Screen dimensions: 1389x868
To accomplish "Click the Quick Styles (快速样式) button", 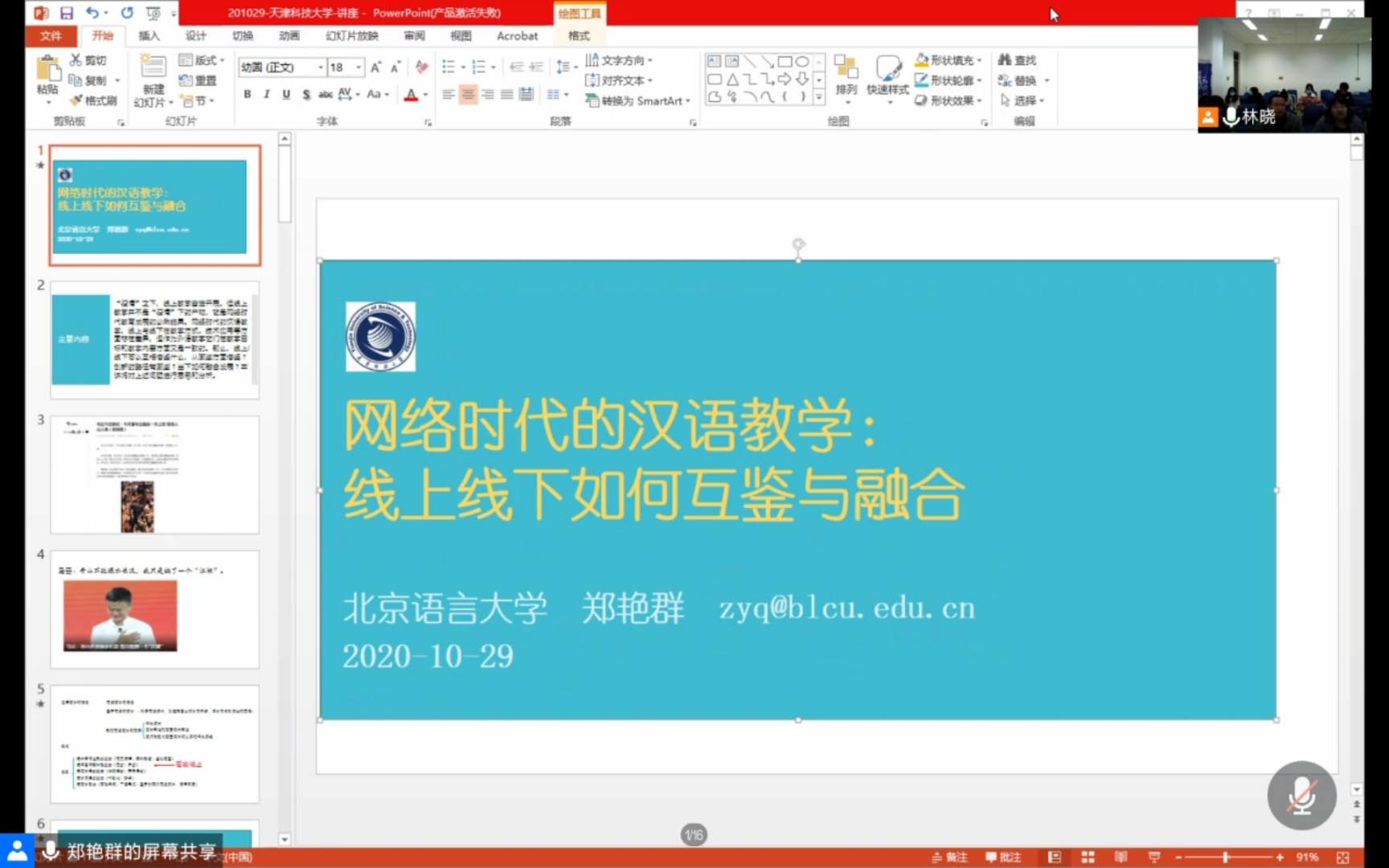I will click(887, 77).
